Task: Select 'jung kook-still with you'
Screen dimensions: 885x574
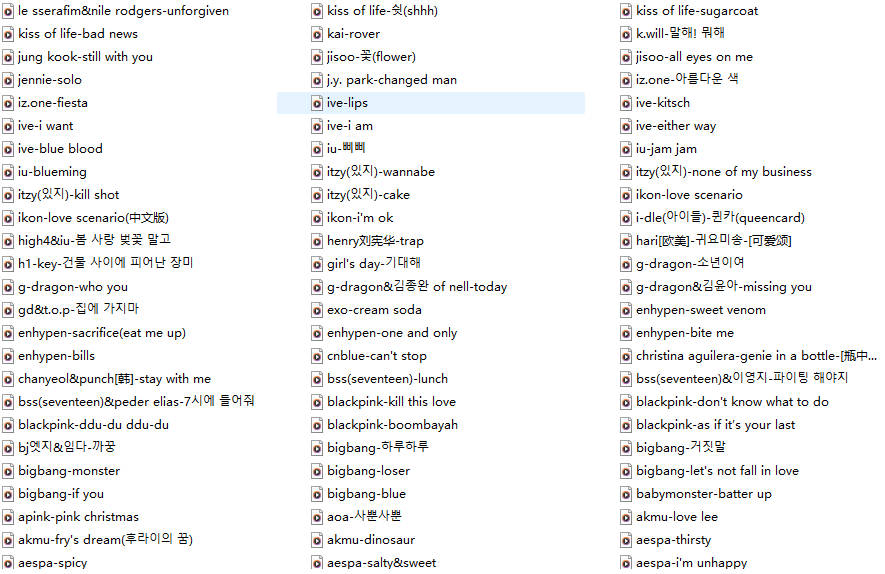Action: tap(85, 57)
